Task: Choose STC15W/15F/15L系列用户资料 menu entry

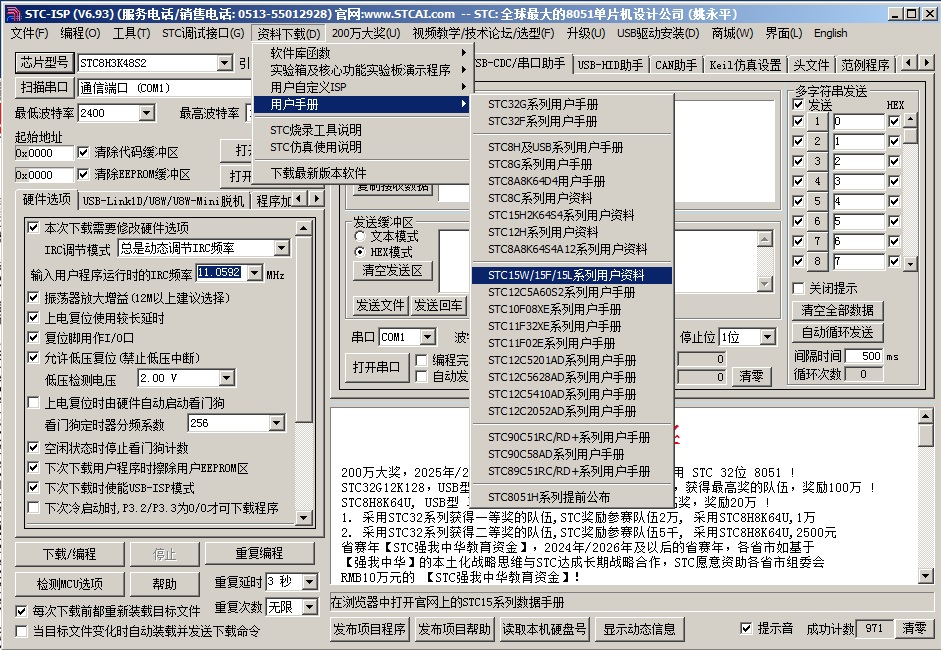Action: point(571,275)
